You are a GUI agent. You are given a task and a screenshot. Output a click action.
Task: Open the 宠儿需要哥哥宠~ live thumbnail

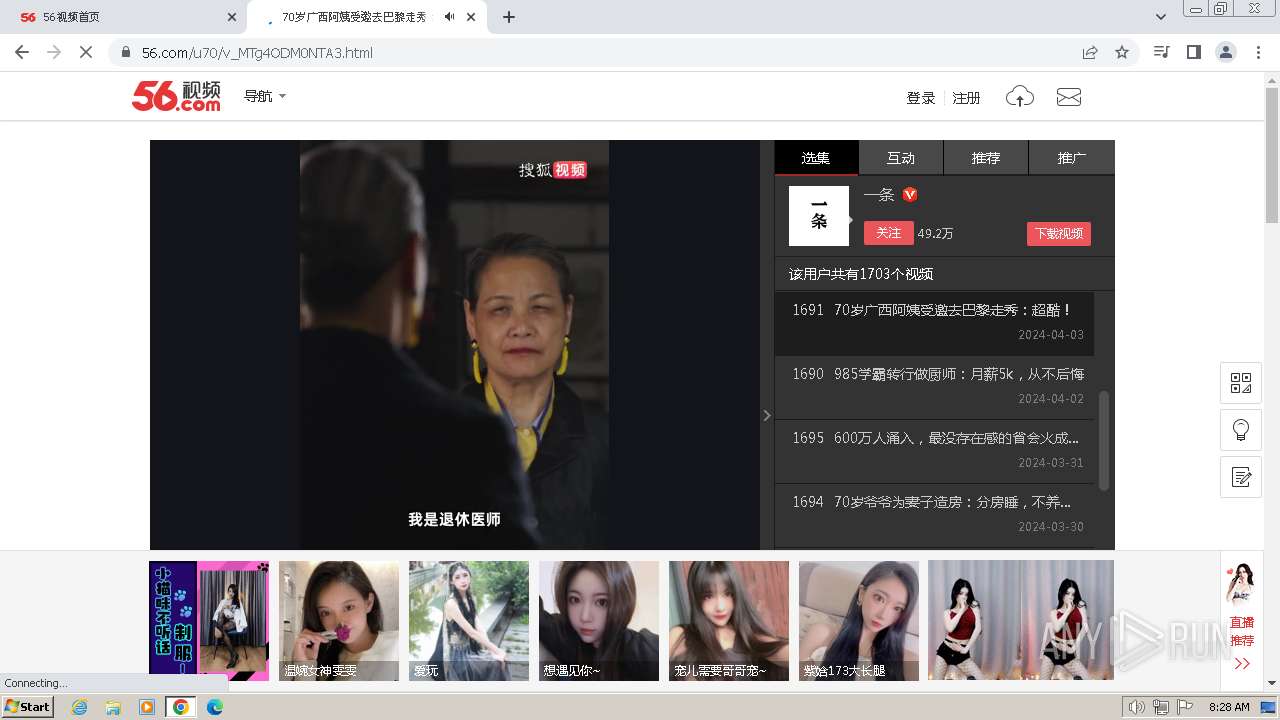click(x=729, y=621)
